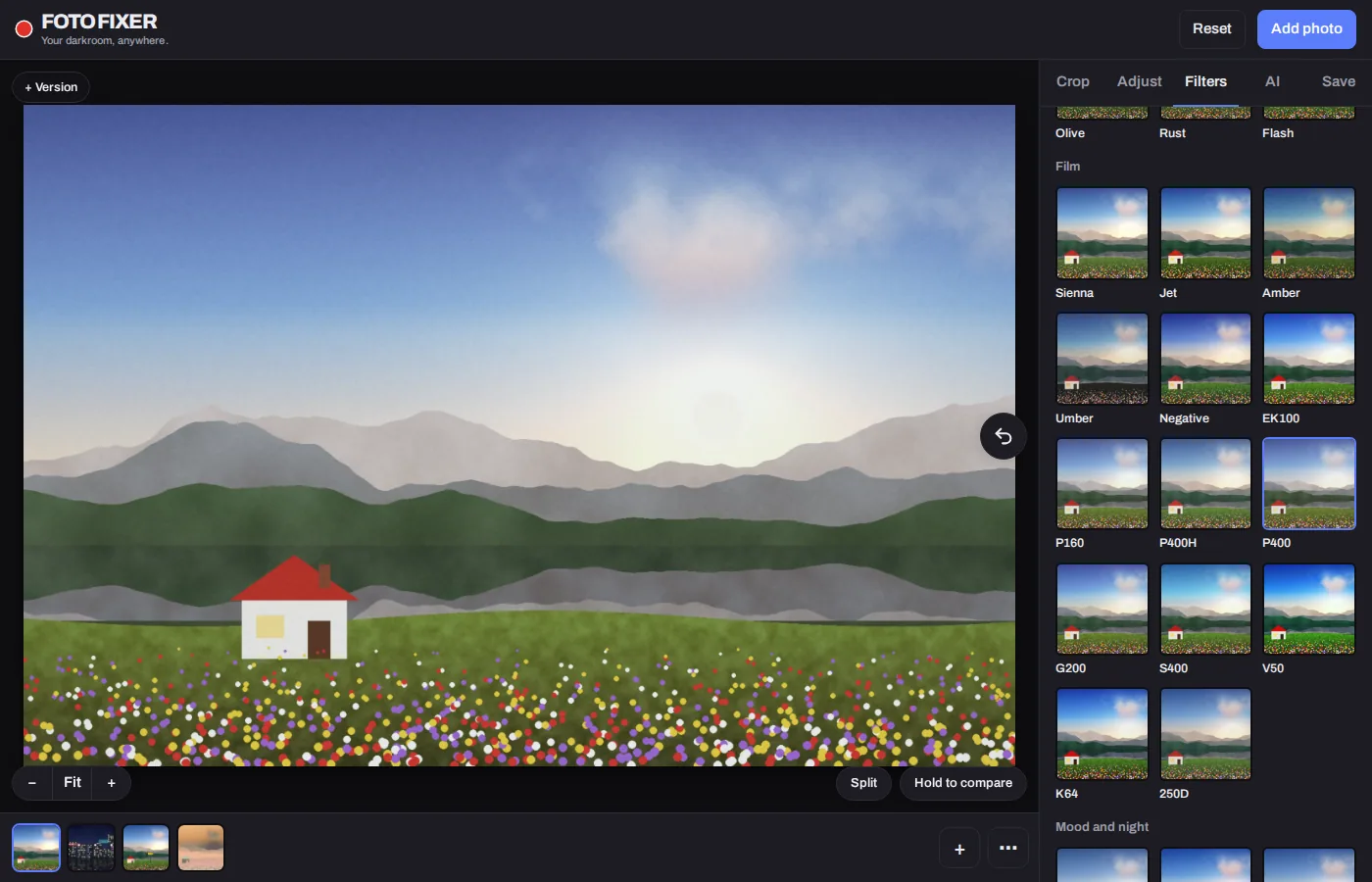Image resolution: width=1372 pixels, height=882 pixels.
Task: Click the Rust filter label
Action: (x=1172, y=133)
